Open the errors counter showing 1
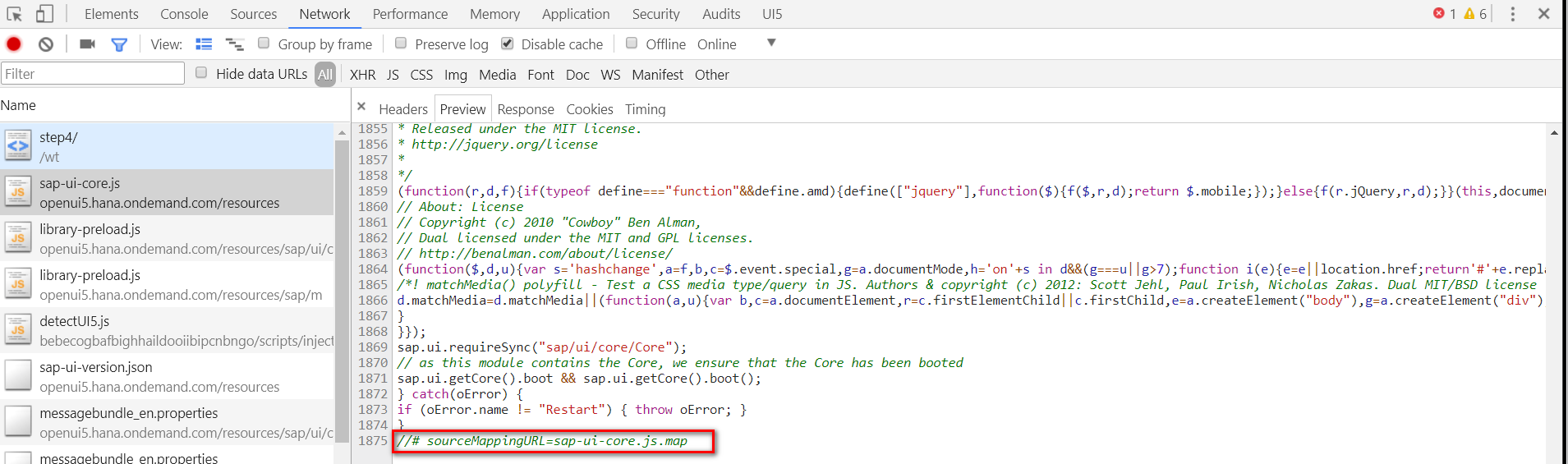The image size is (1568, 464). (x=1445, y=14)
